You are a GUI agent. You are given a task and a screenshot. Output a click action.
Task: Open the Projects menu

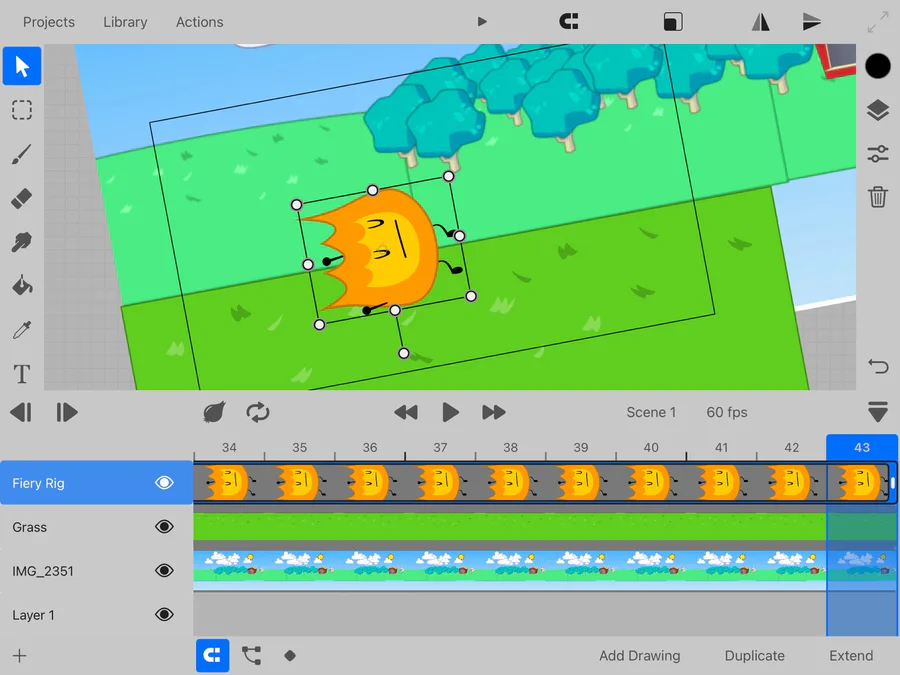(49, 22)
